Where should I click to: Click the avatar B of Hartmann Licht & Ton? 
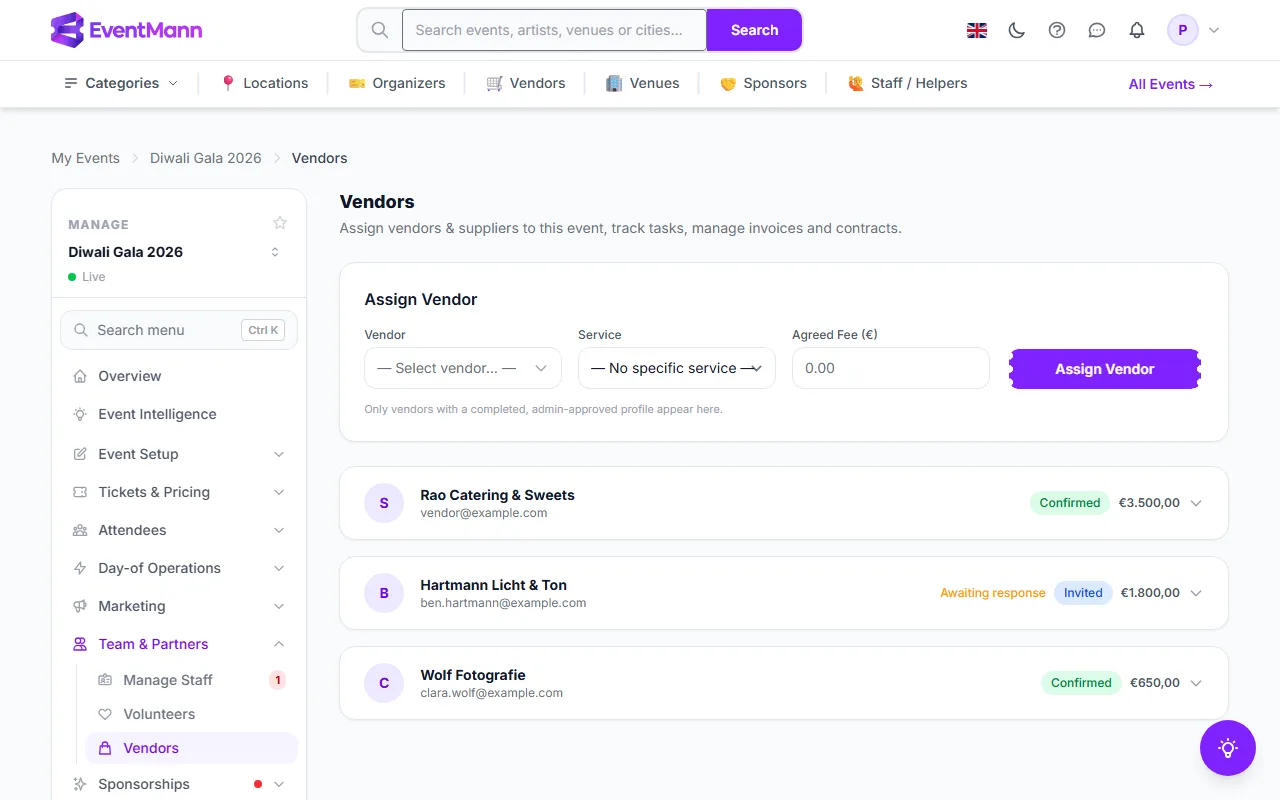384,593
